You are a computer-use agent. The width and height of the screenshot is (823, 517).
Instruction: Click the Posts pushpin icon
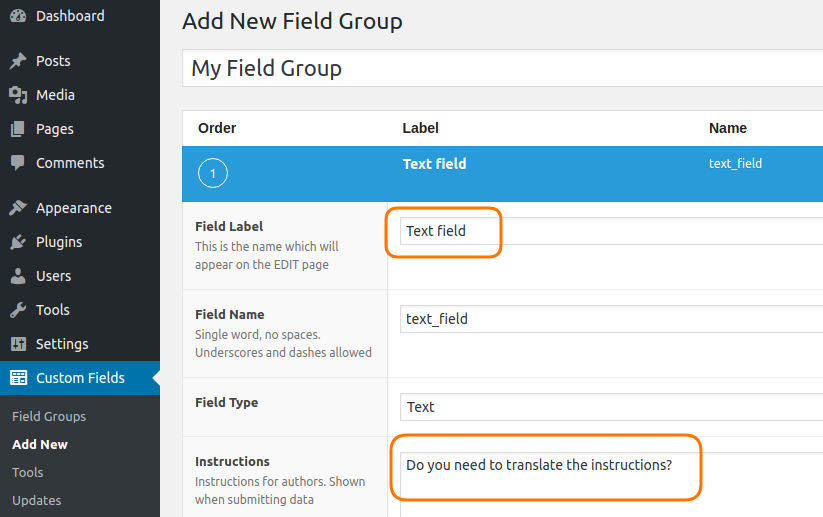pyautogui.click(x=18, y=61)
